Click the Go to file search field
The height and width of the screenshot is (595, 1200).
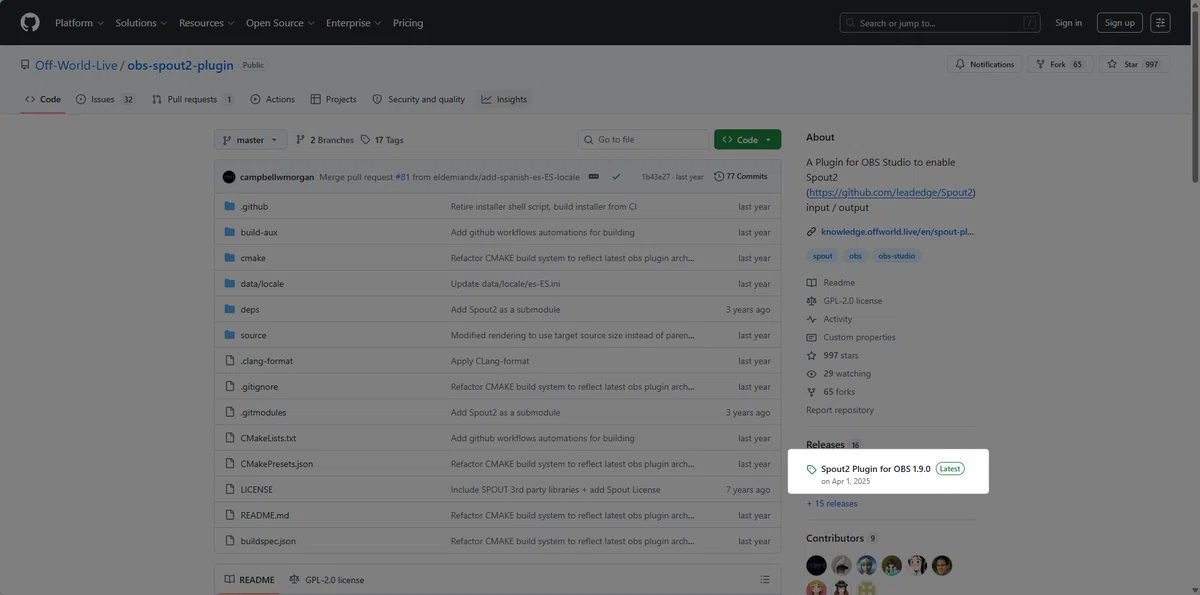click(643, 140)
